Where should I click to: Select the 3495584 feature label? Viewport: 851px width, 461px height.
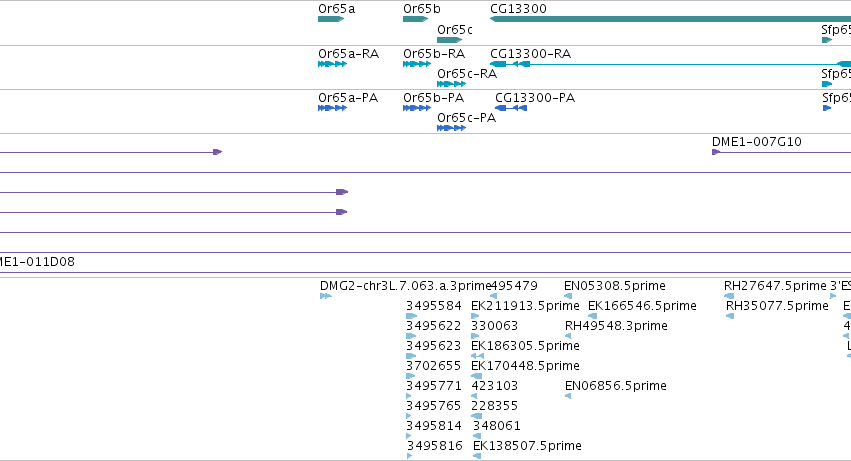(x=434, y=306)
